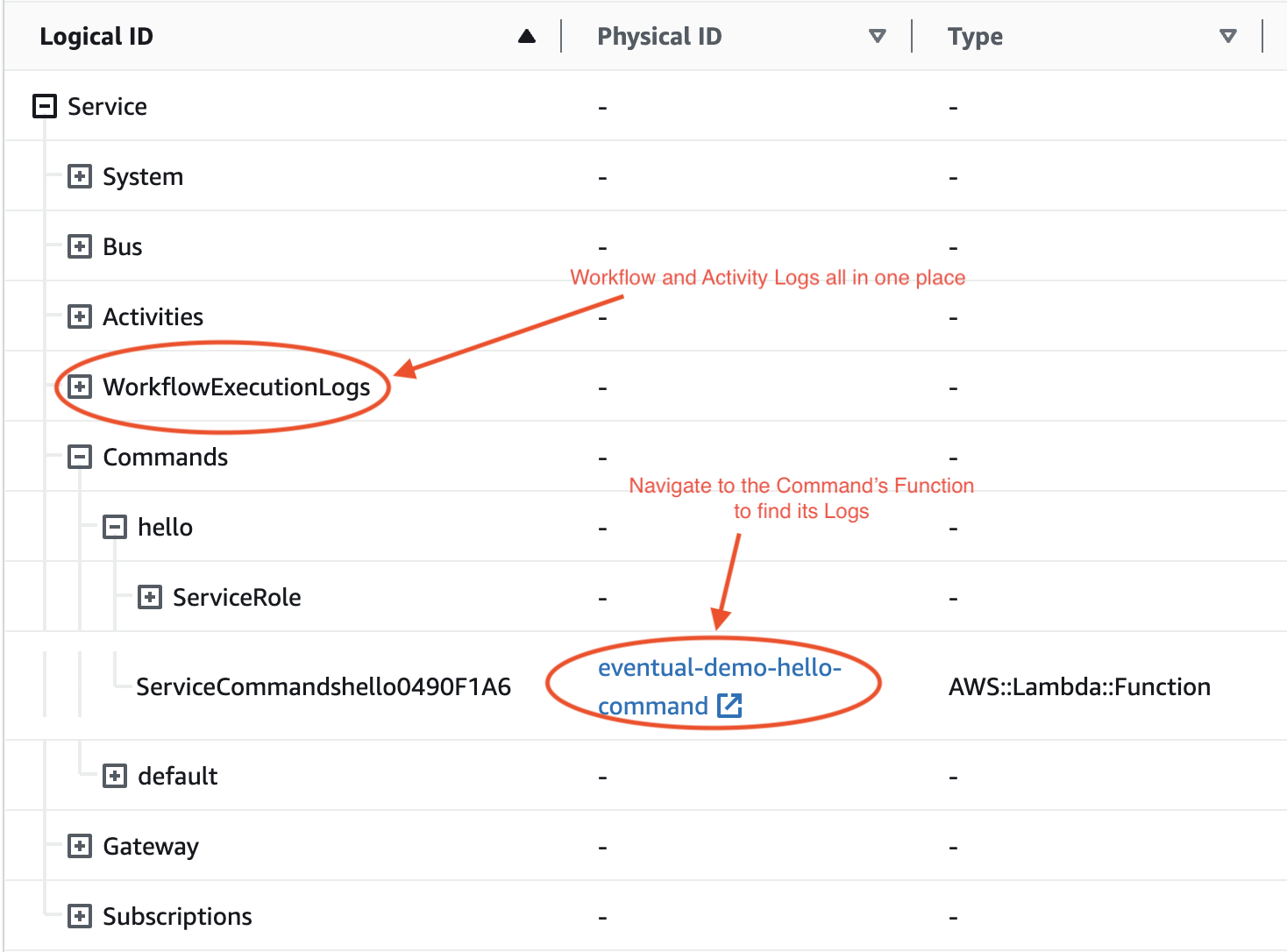Expand the Bus node
Screen dimensions: 1287x952
80,246
